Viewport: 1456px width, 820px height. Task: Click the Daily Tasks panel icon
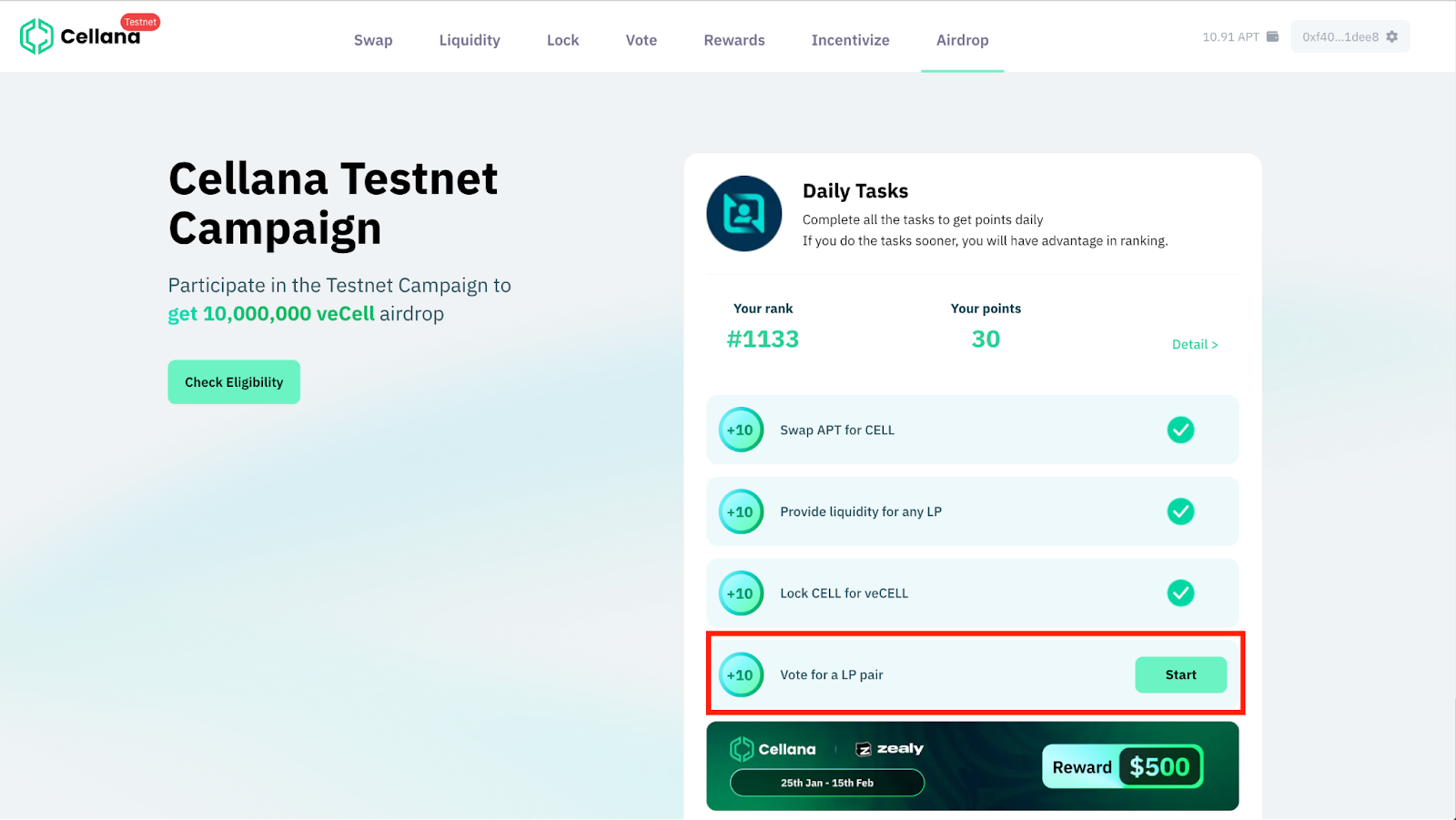tap(743, 214)
